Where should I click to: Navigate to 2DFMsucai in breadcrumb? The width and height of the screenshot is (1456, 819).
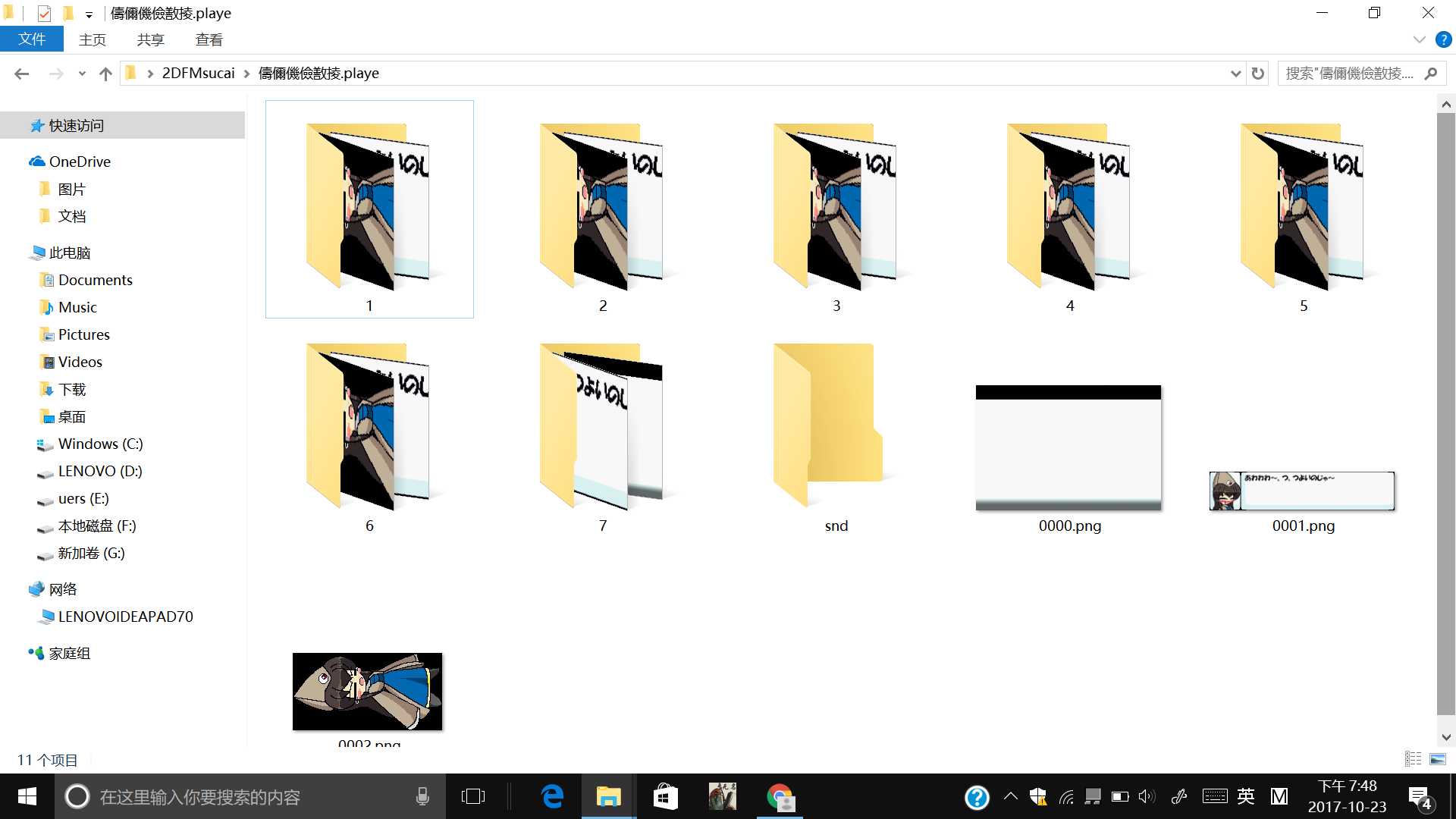pos(198,74)
